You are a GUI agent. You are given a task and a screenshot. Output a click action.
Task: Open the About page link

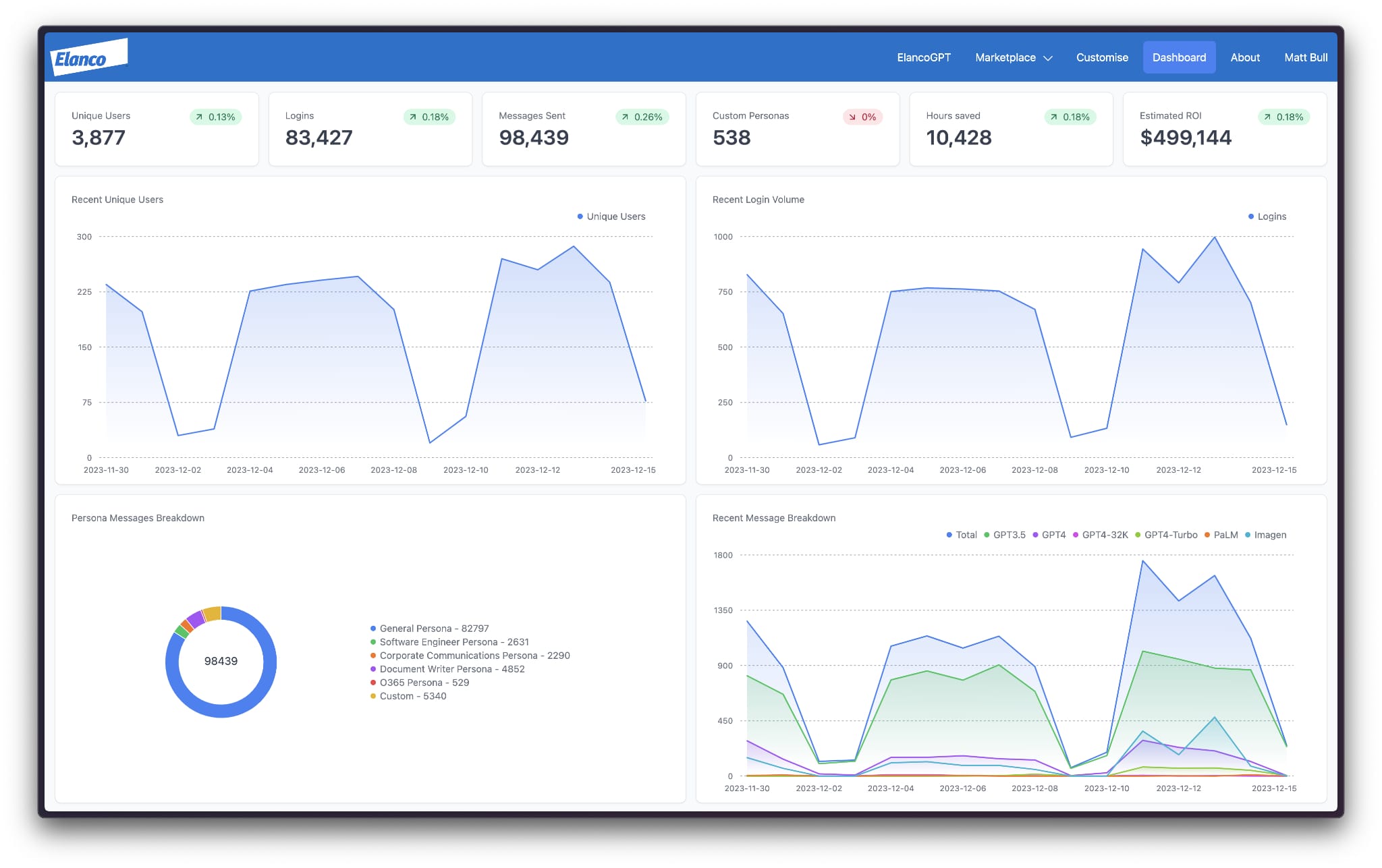click(x=1244, y=57)
